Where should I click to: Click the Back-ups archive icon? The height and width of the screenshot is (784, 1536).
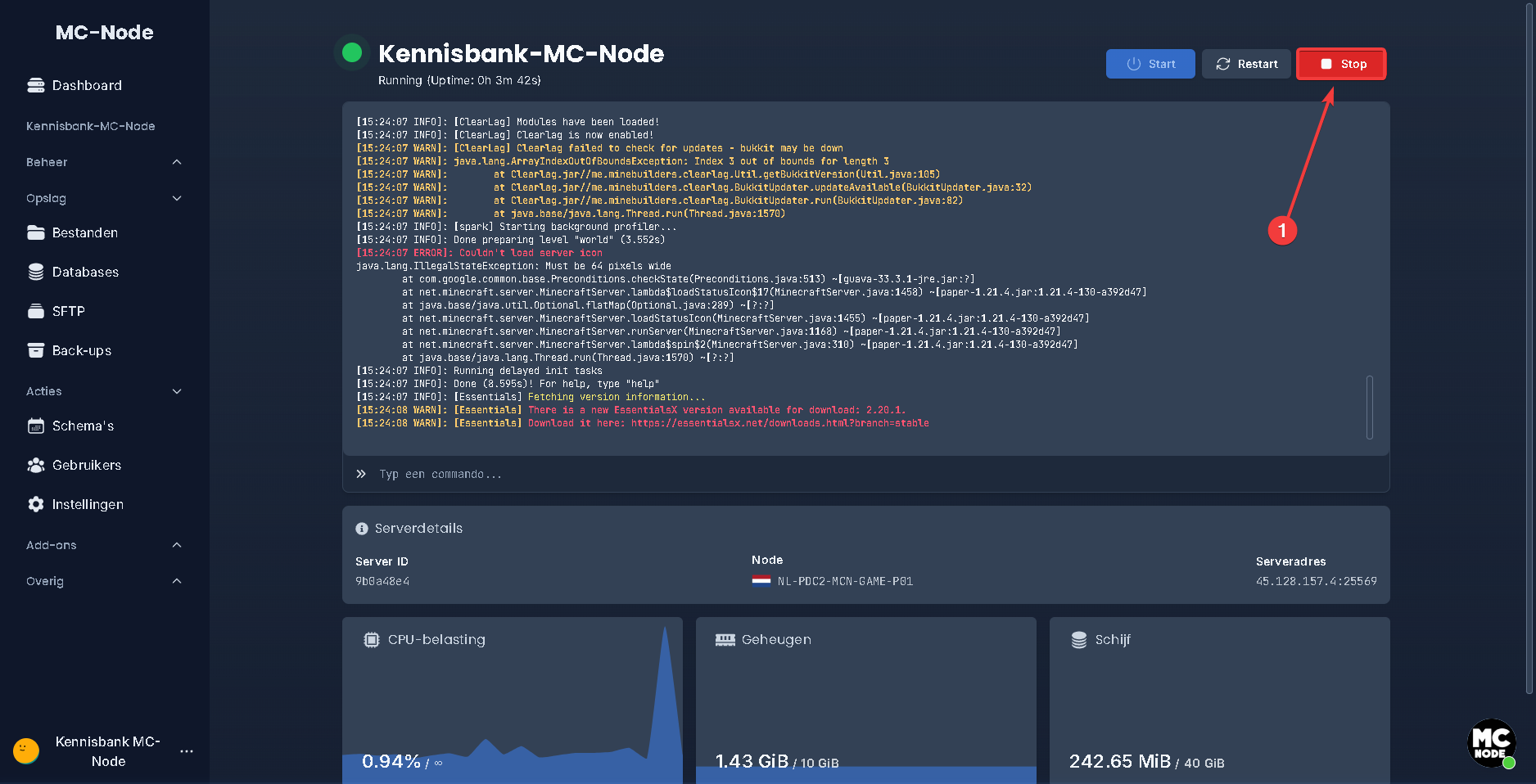pos(36,350)
